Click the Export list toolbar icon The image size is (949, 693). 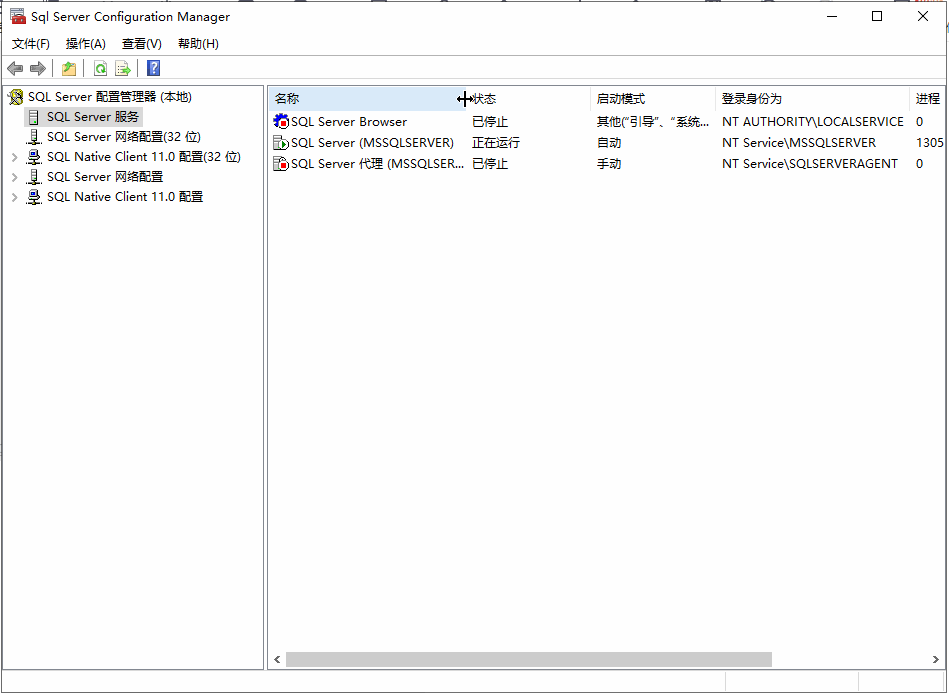(123, 68)
